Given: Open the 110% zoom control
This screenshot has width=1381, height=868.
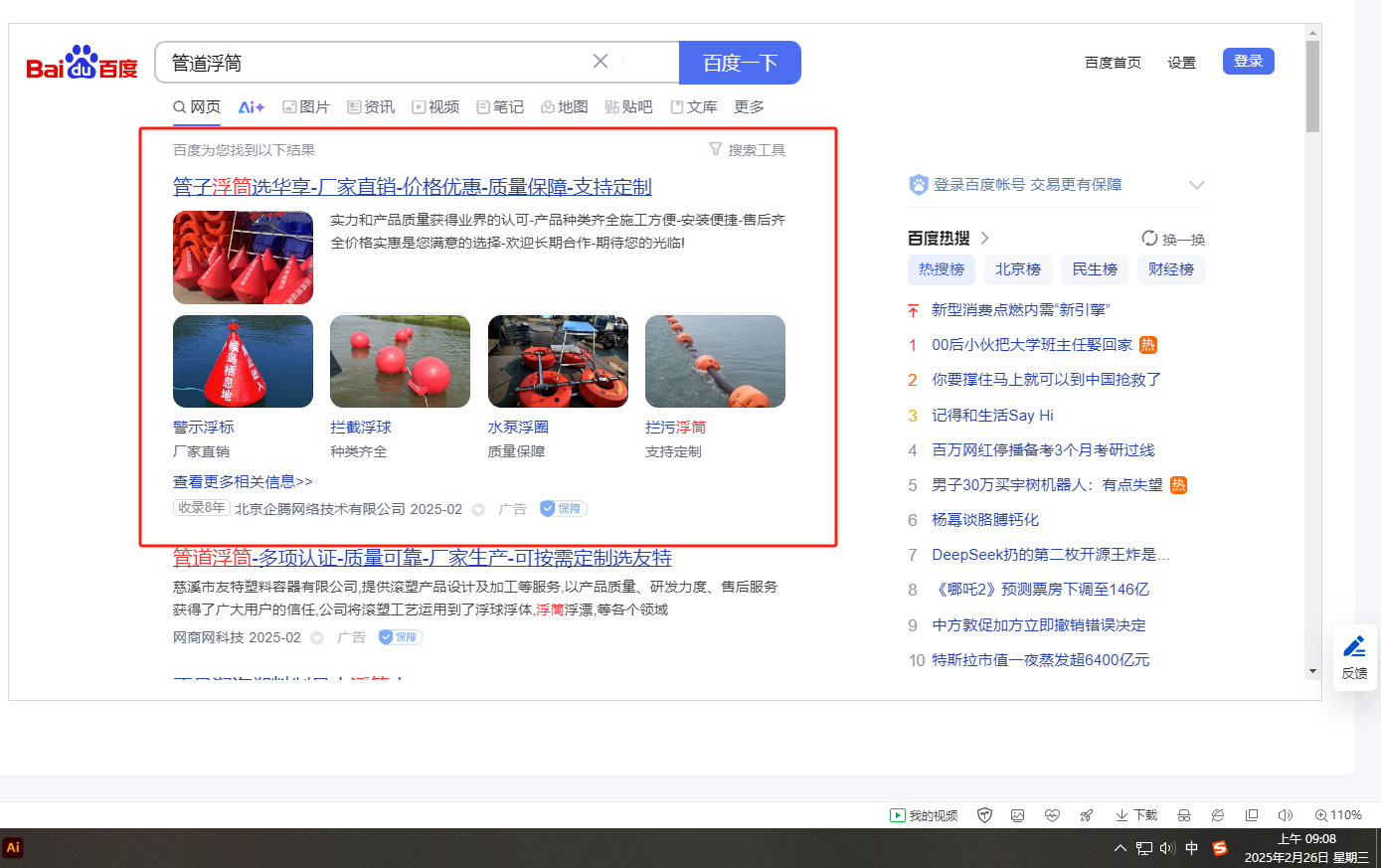Looking at the screenshot, I should tap(1338, 815).
